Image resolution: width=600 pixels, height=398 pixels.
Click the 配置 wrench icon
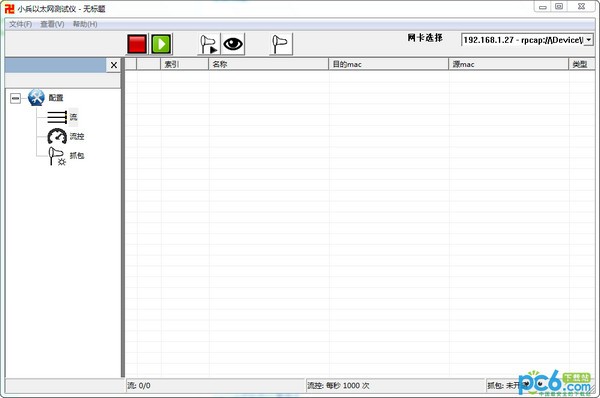(36, 98)
